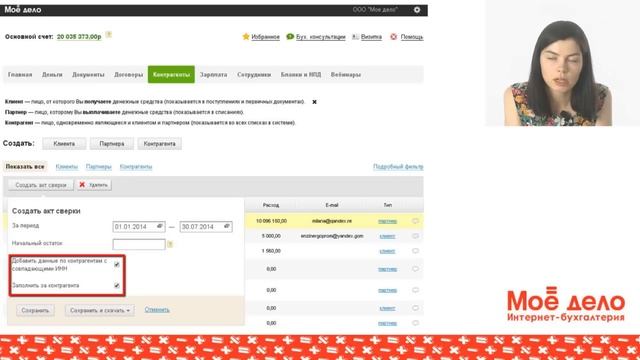Click the E-mail column header
The width and height of the screenshot is (640, 360).
coord(332,205)
